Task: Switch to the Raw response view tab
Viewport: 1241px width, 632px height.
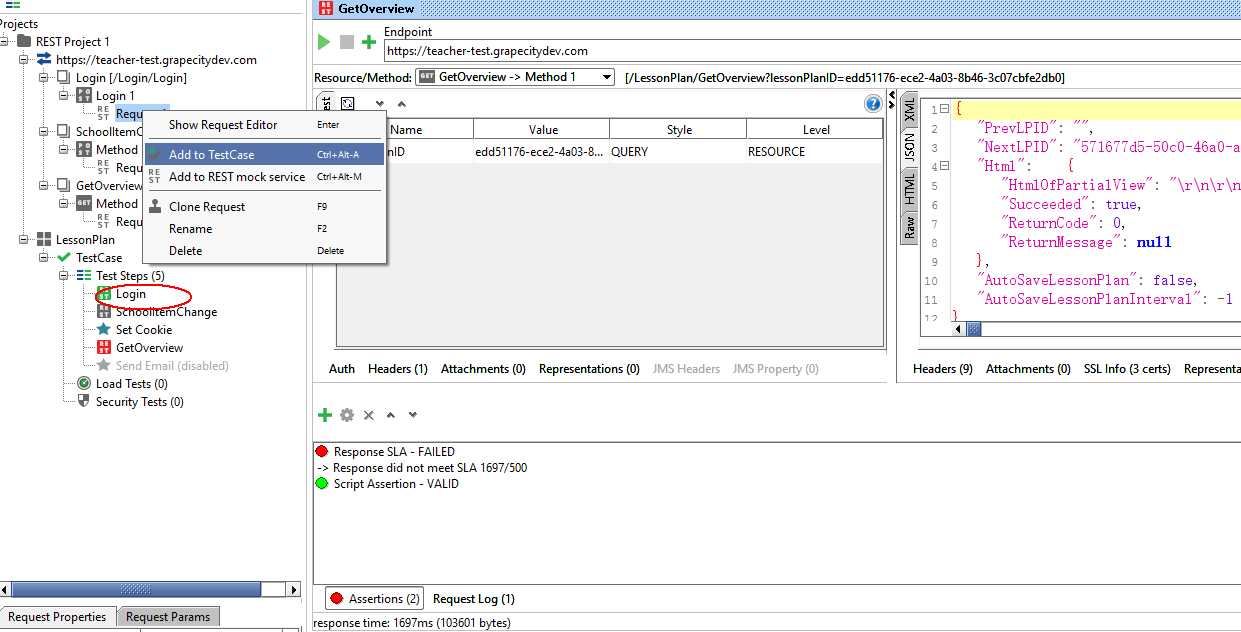Action: click(909, 227)
